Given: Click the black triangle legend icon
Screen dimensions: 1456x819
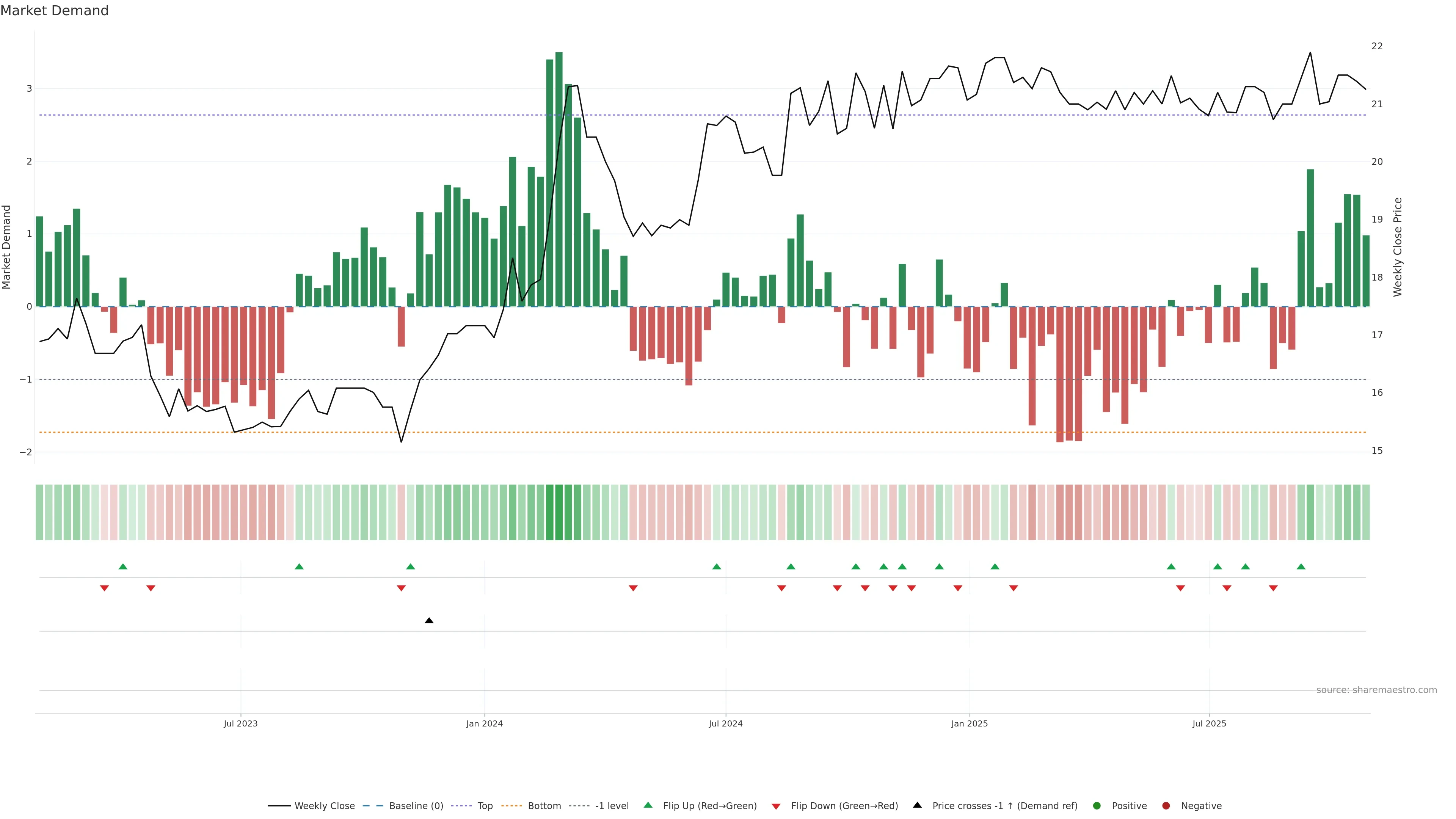Looking at the screenshot, I should pyautogui.click(x=917, y=805).
